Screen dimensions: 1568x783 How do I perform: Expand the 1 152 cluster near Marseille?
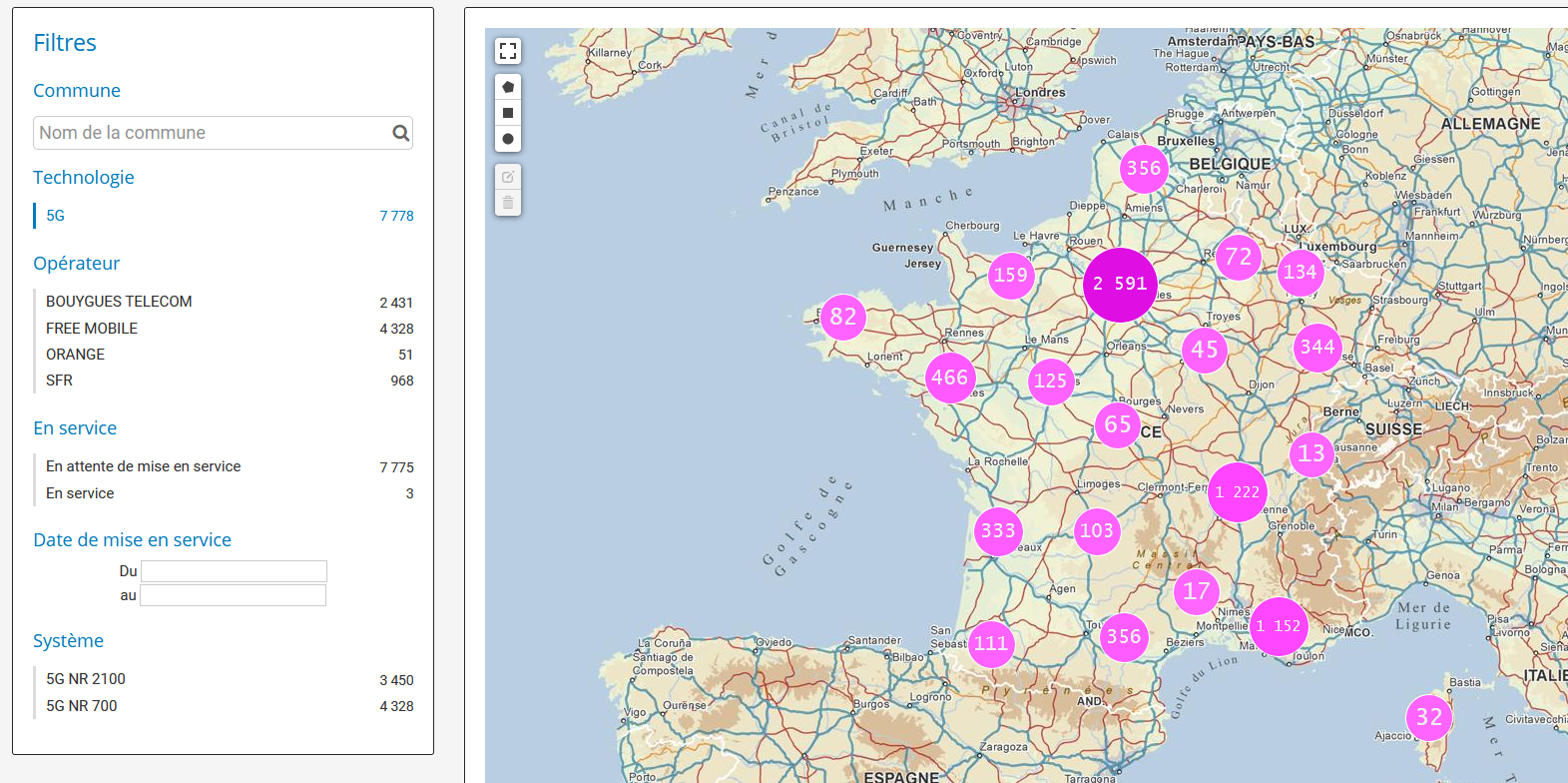point(1279,626)
